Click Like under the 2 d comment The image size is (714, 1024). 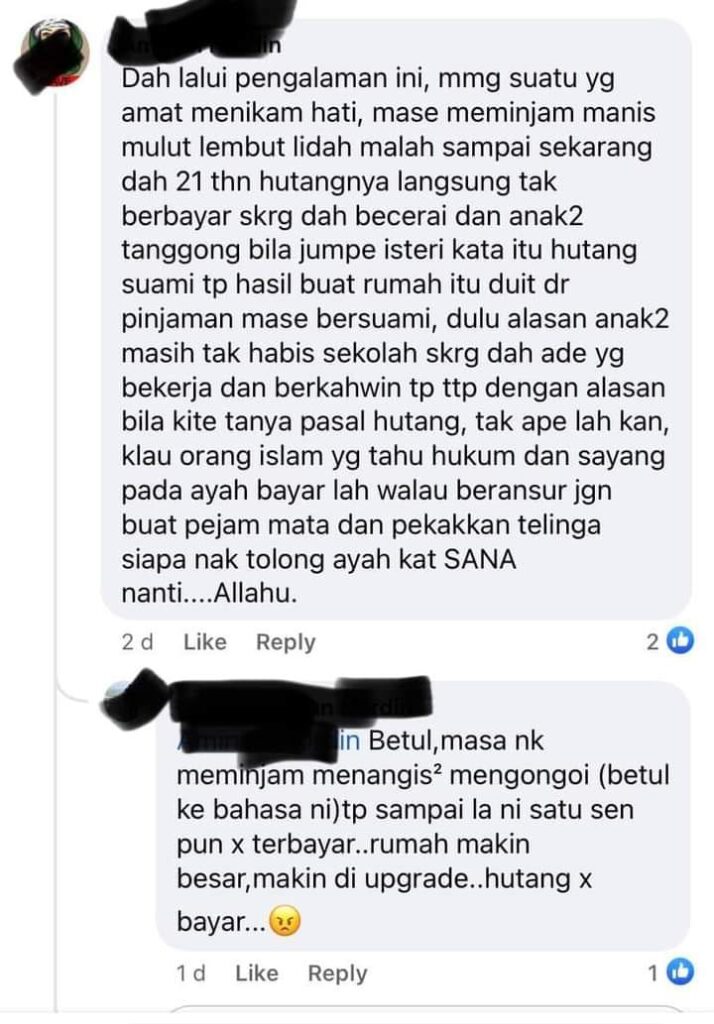click(204, 642)
